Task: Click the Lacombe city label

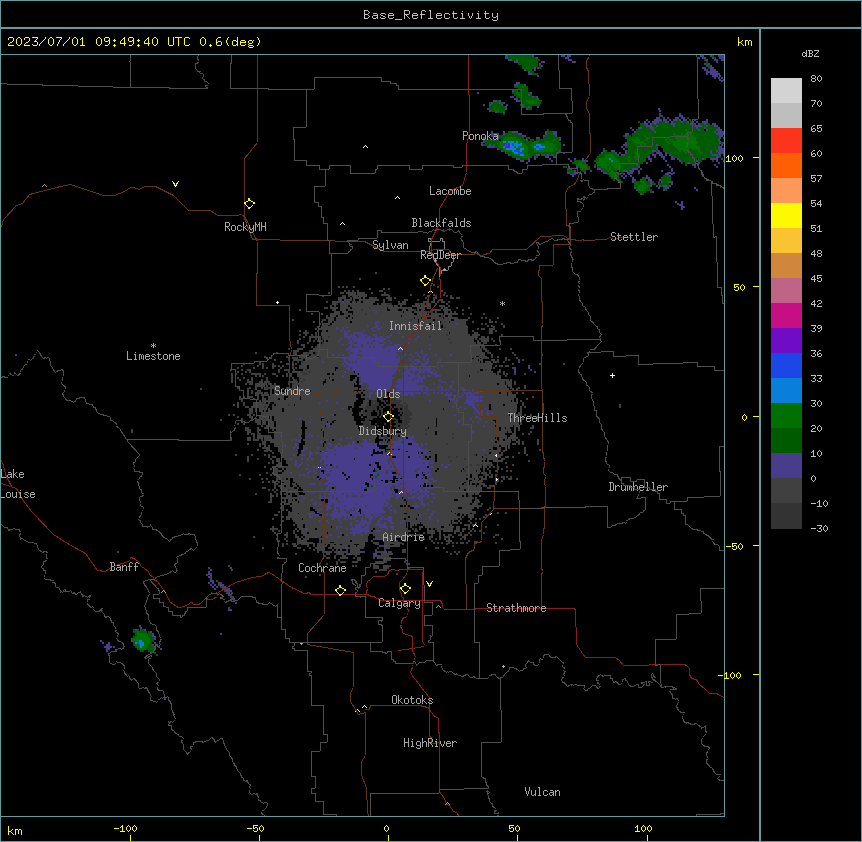Action: (x=450, y=191)
